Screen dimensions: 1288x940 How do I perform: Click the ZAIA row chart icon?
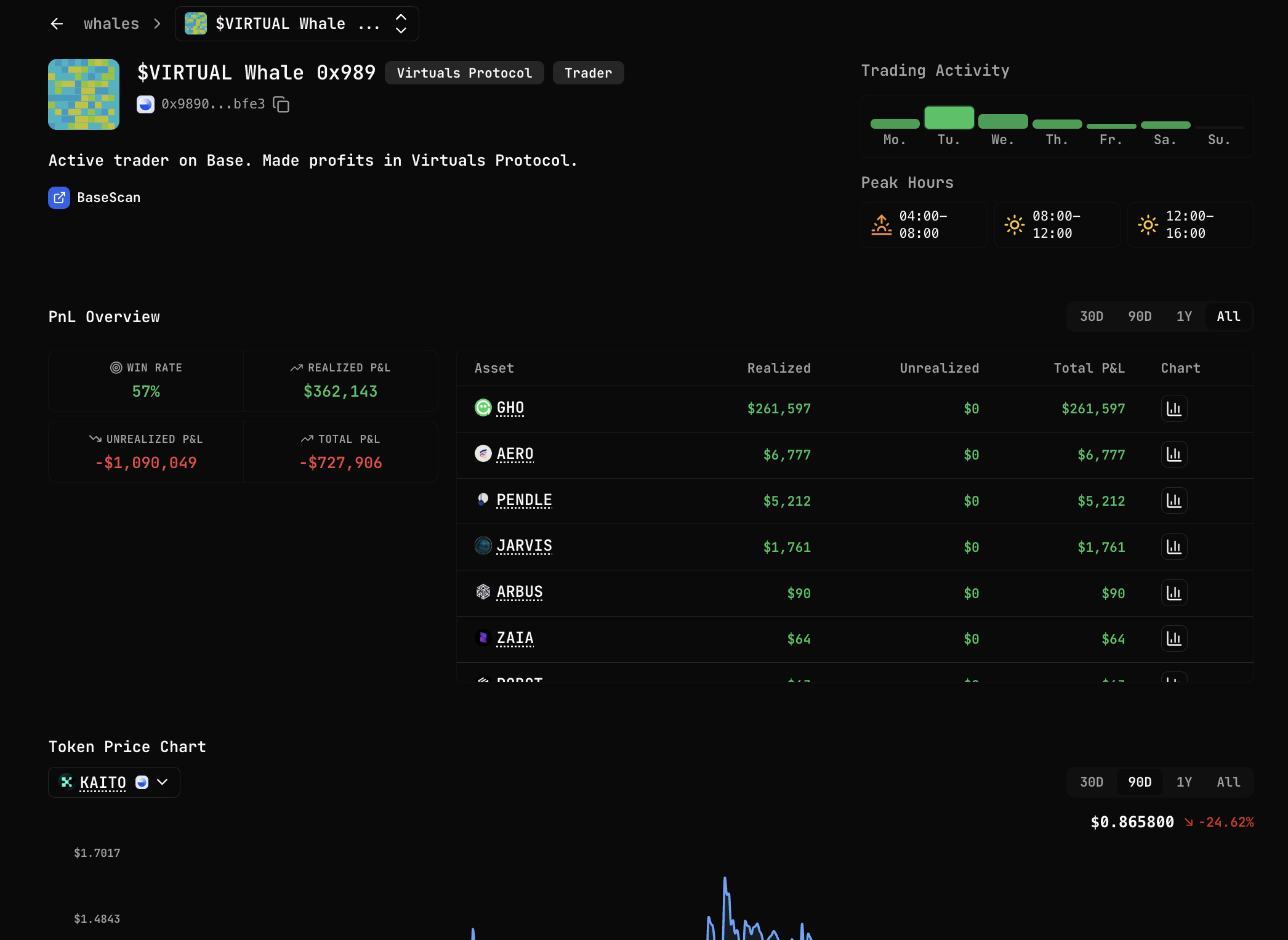pyautogui.click(x=1173, y=639)
